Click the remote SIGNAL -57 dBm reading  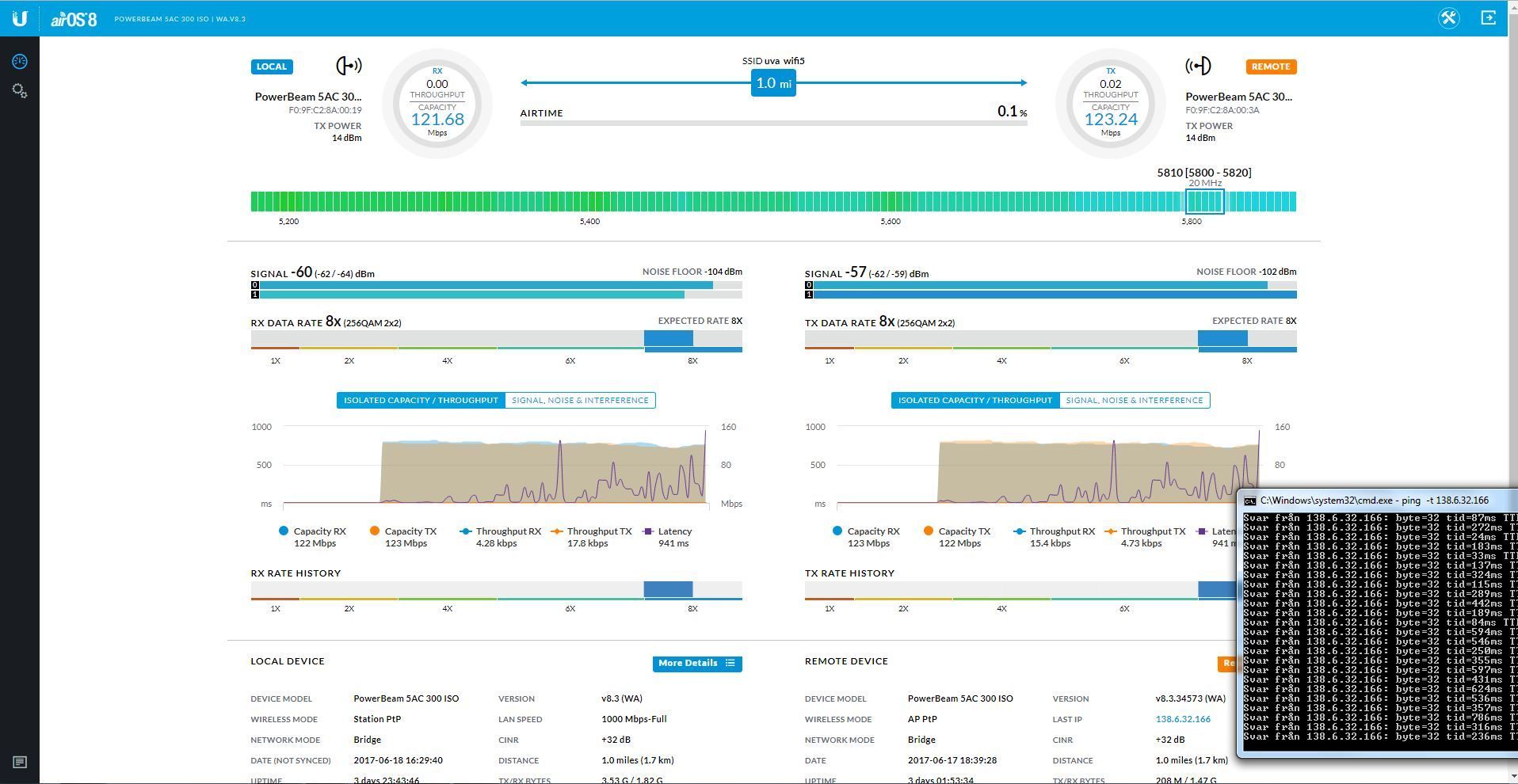(x=867, y=272)
